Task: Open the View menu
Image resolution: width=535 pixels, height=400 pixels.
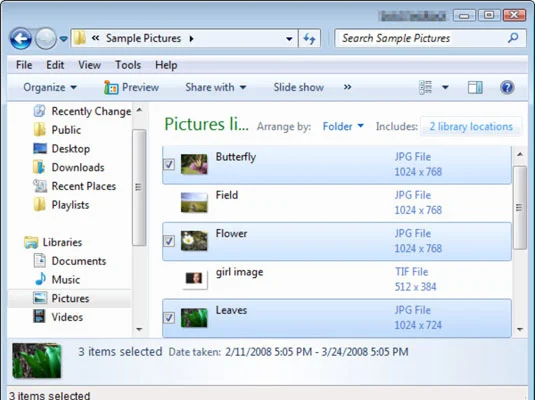Action: [x=89, y=65]
